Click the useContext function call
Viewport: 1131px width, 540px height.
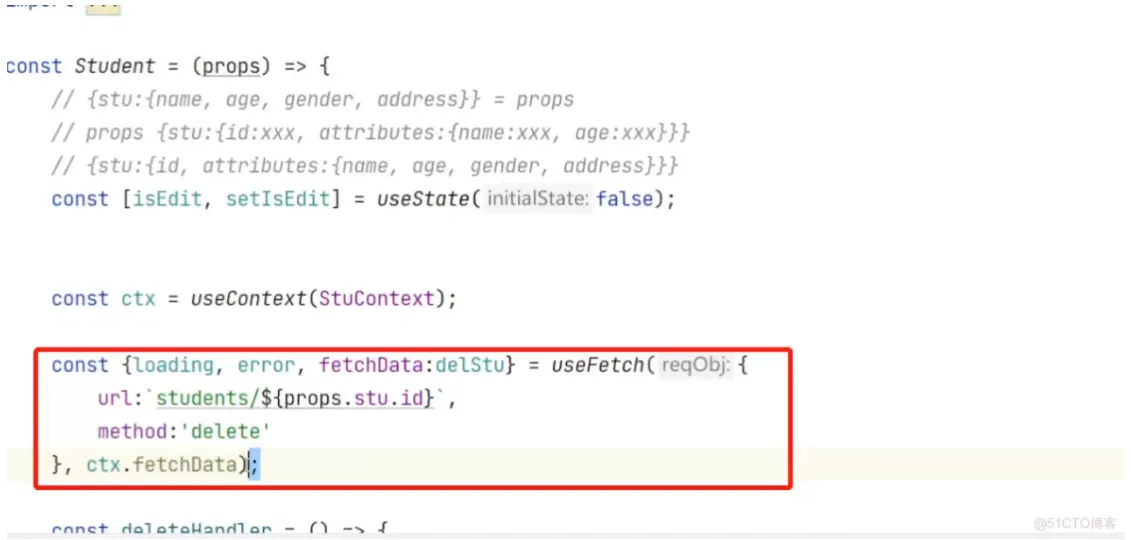(x=249, y=298)
